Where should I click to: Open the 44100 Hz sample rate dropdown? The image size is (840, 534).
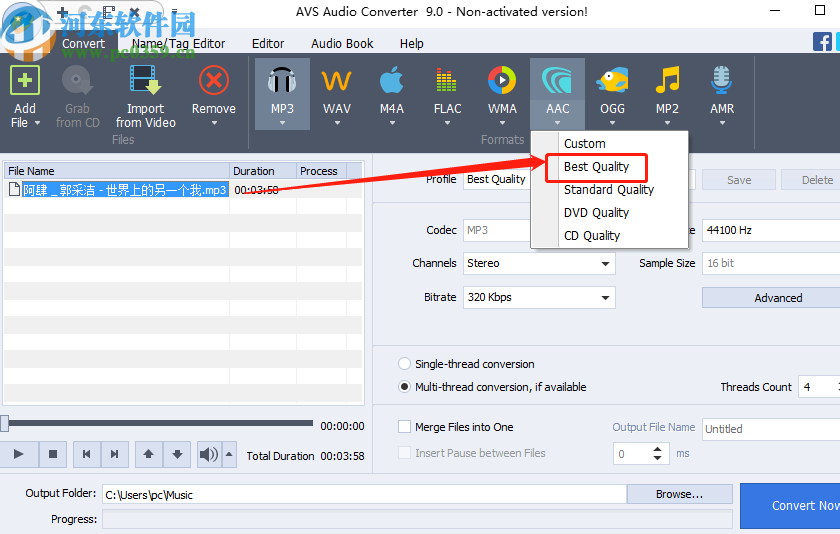pos(771,230)
